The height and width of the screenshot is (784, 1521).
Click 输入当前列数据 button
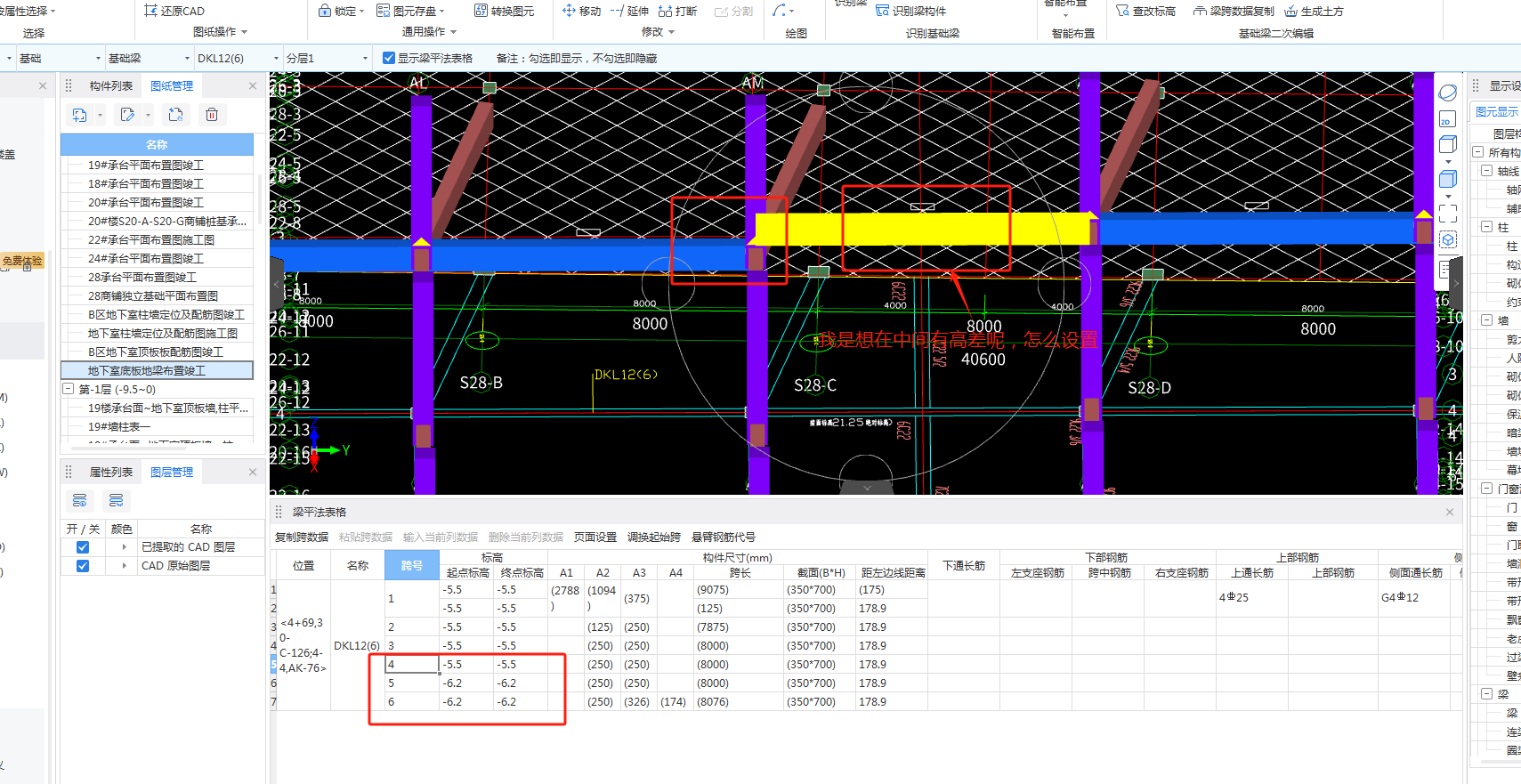441,537
